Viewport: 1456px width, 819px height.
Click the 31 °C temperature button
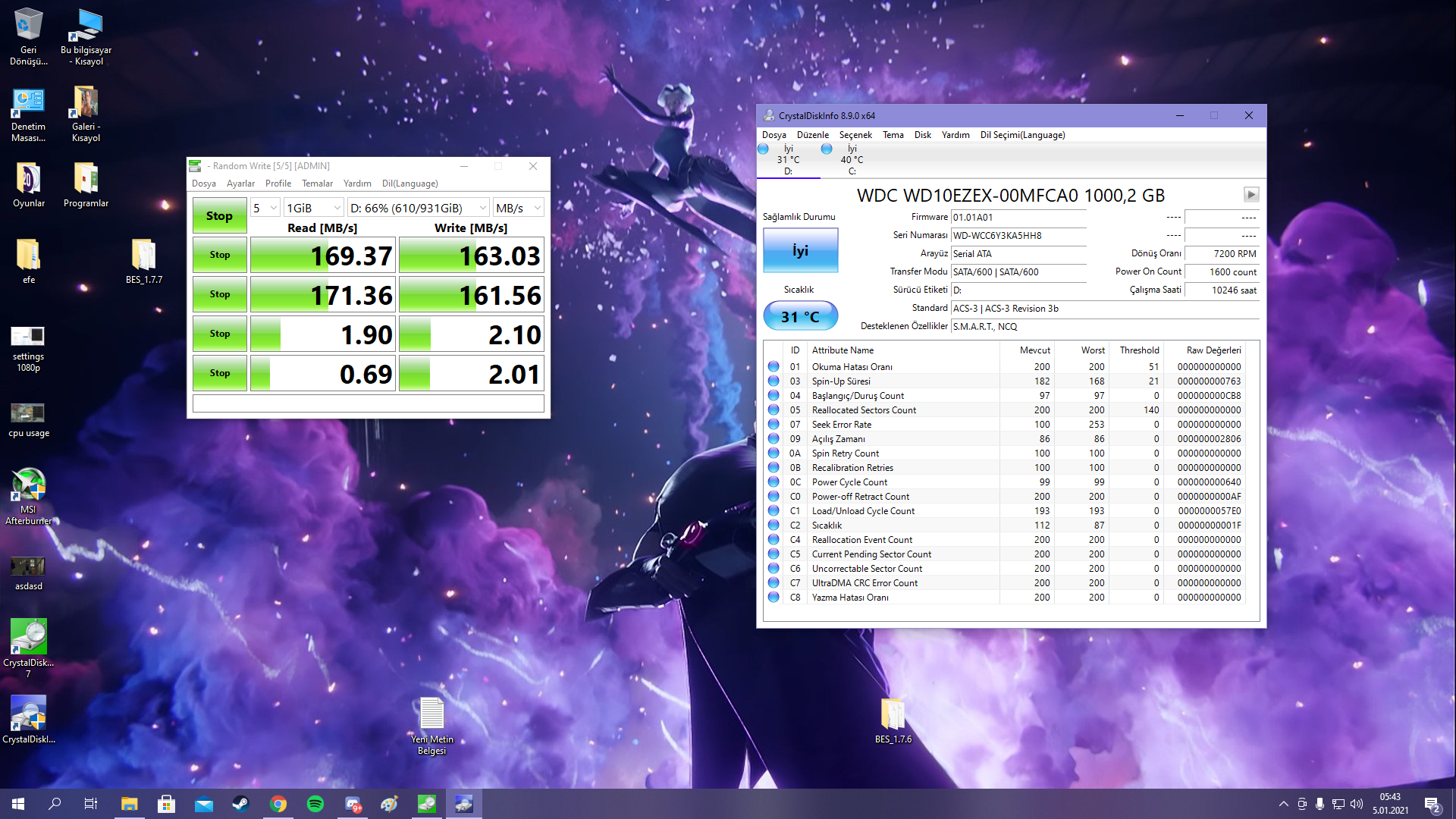800,316
